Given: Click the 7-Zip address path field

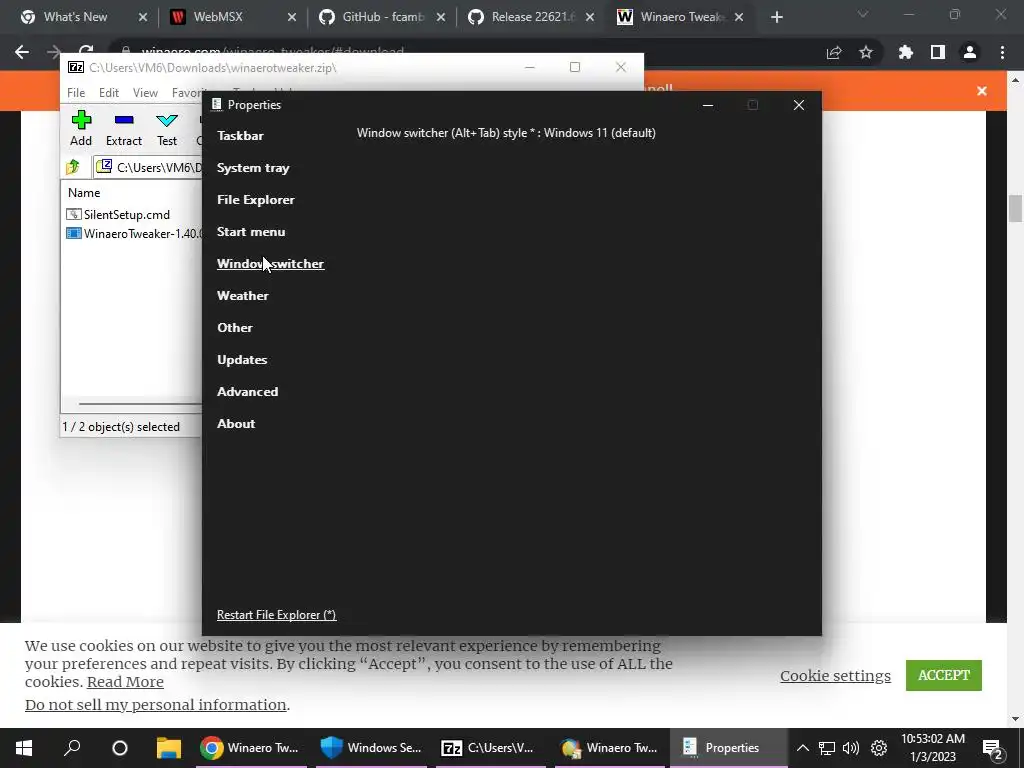Looking at the screenshot, I should pos(149,168).
